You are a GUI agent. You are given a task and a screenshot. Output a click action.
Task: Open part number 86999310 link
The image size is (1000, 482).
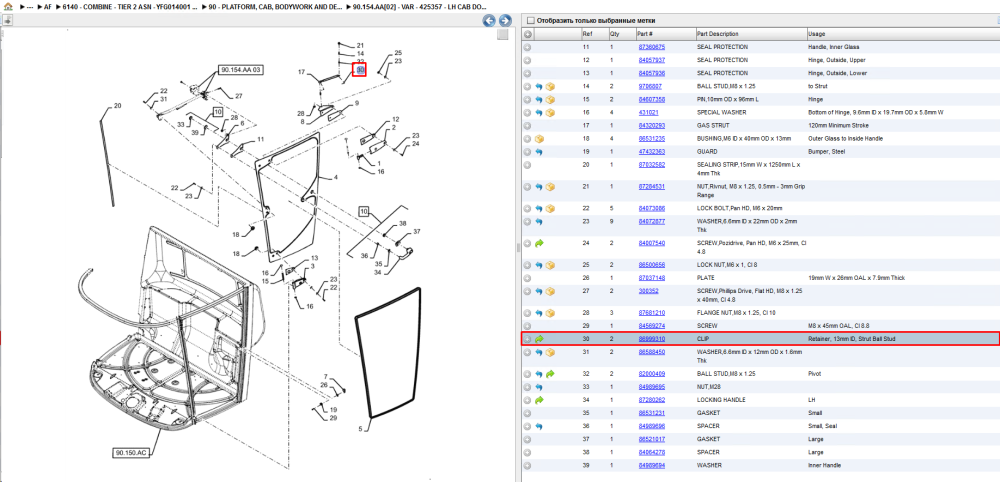pyautogui.click(x=652, y=339)
